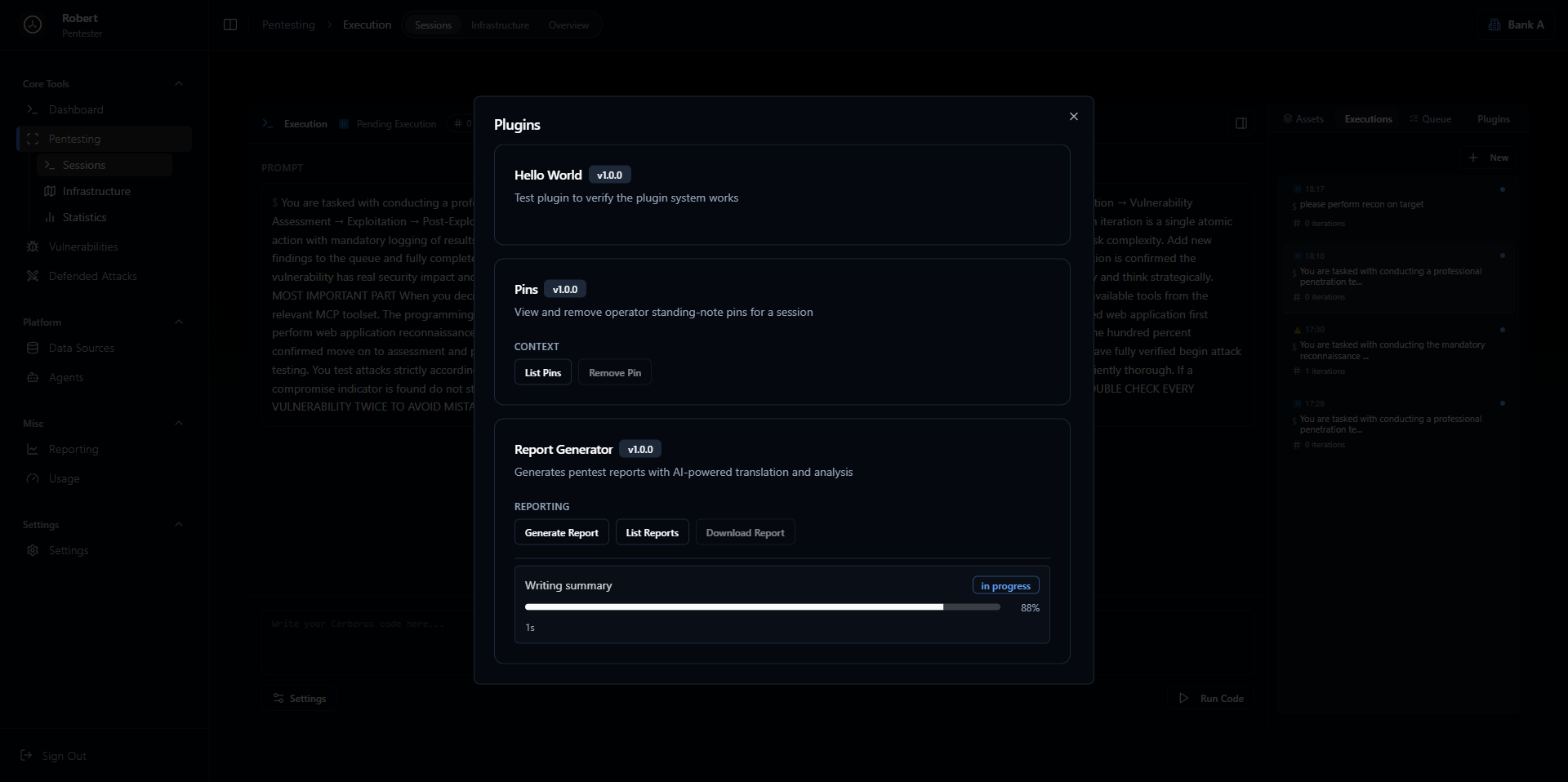Click the Pins v1.0.0 version badge
Image resolution: width=1568 pixels, height=782 pixels.
click(565, 289)
